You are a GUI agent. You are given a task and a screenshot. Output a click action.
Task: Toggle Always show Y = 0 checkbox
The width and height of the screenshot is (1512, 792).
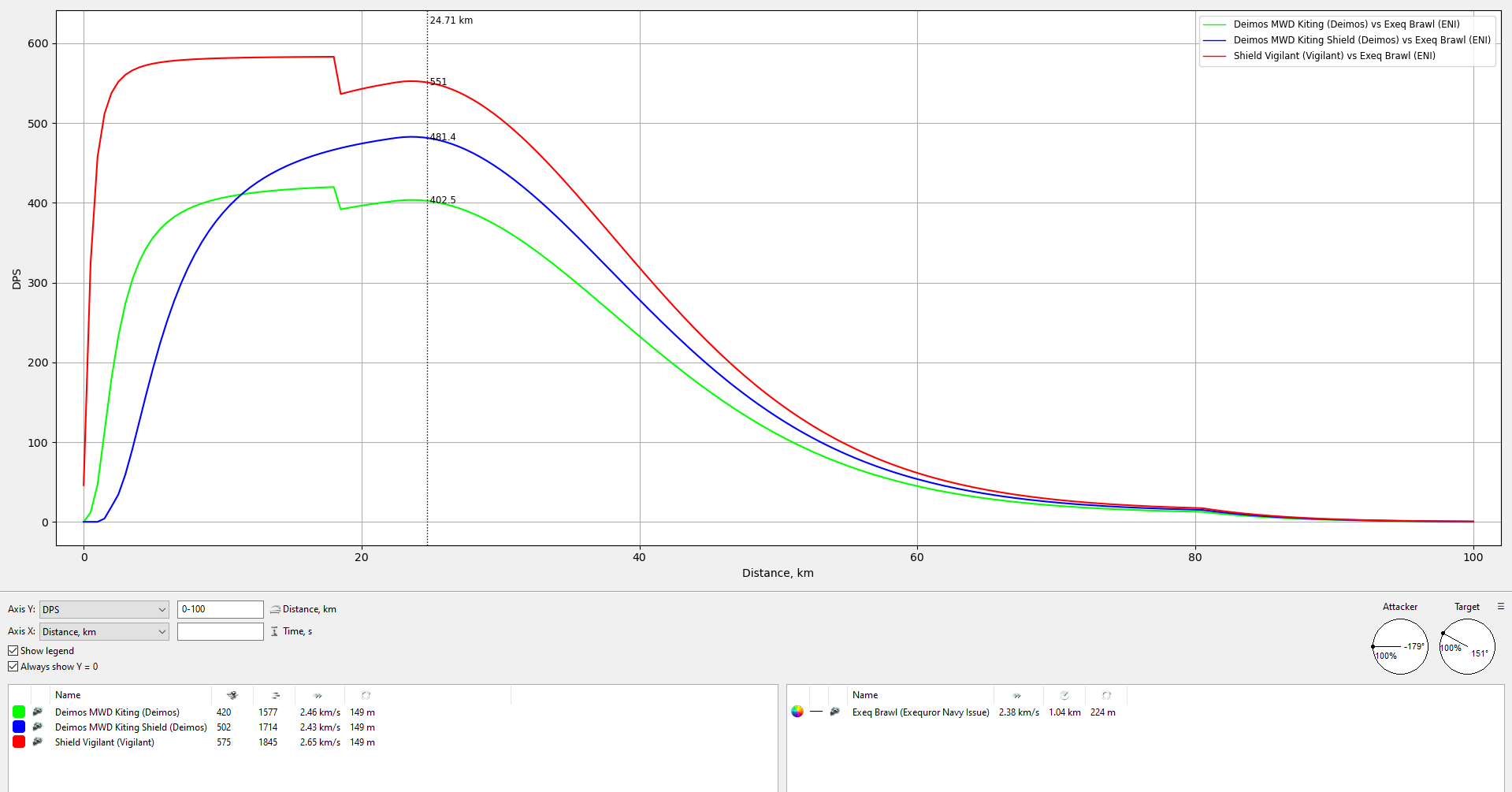13,667
